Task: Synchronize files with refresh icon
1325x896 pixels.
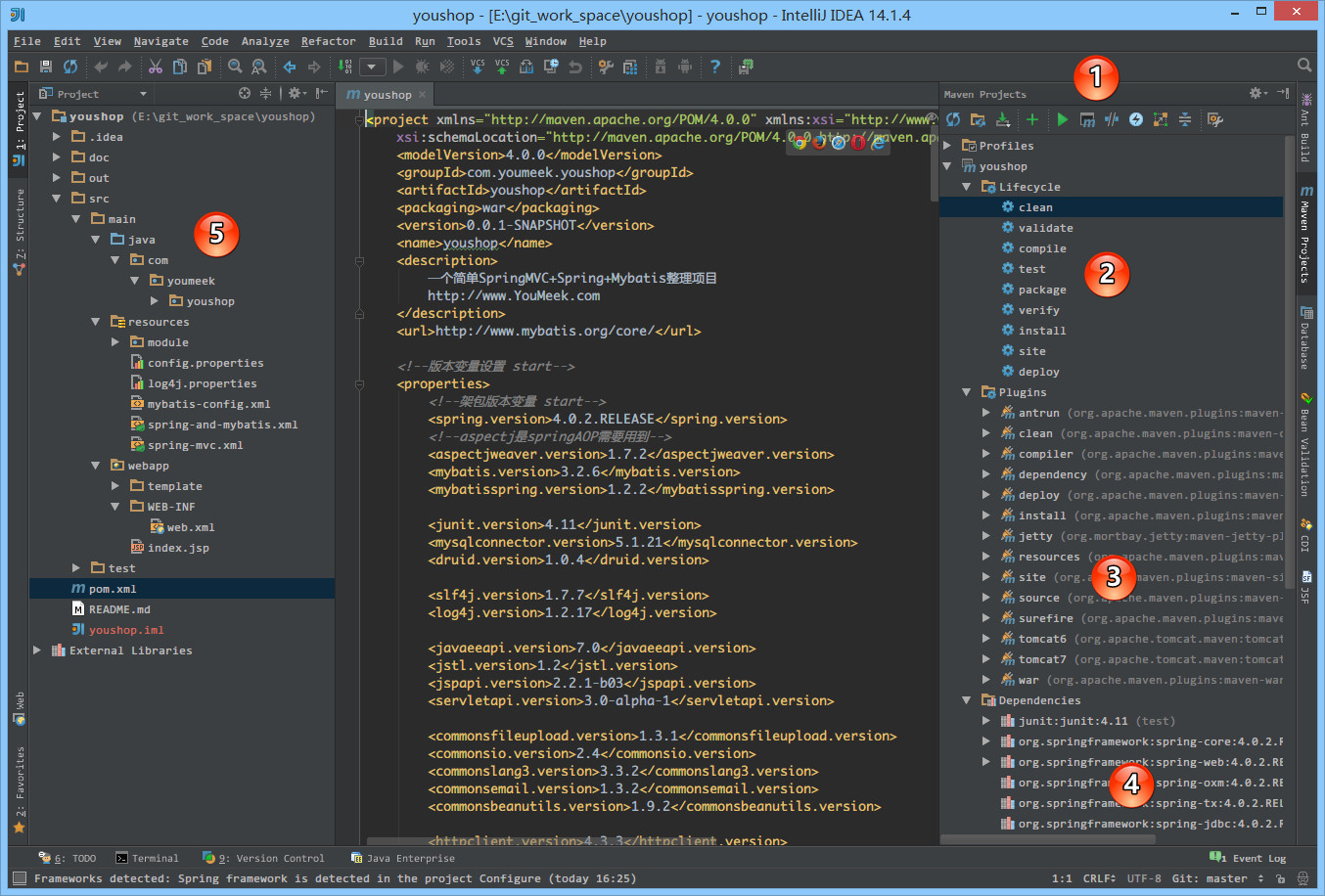Action: pyautogui.click(x=69, y=67)
